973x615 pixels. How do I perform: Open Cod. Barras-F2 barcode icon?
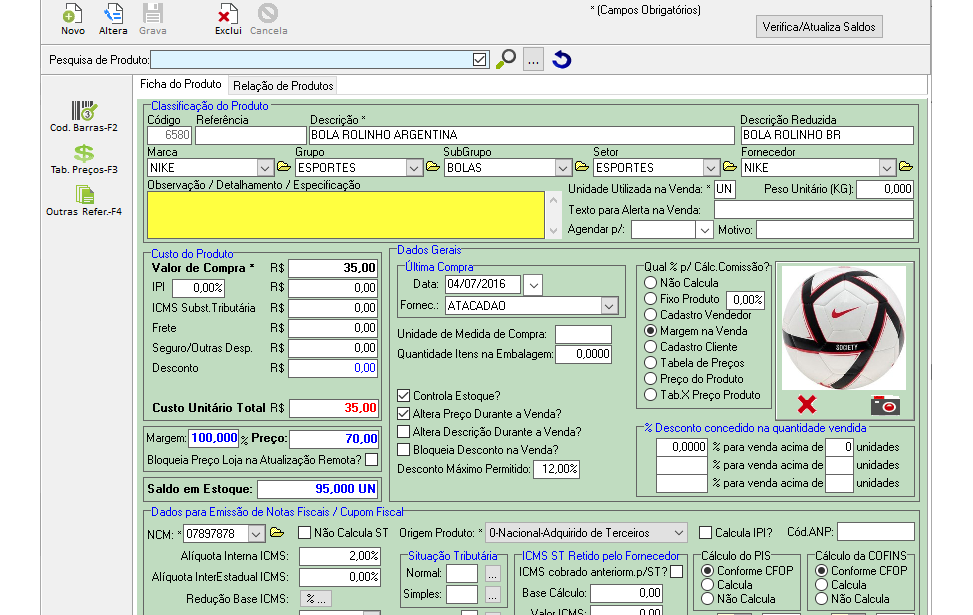pos(84,110)
